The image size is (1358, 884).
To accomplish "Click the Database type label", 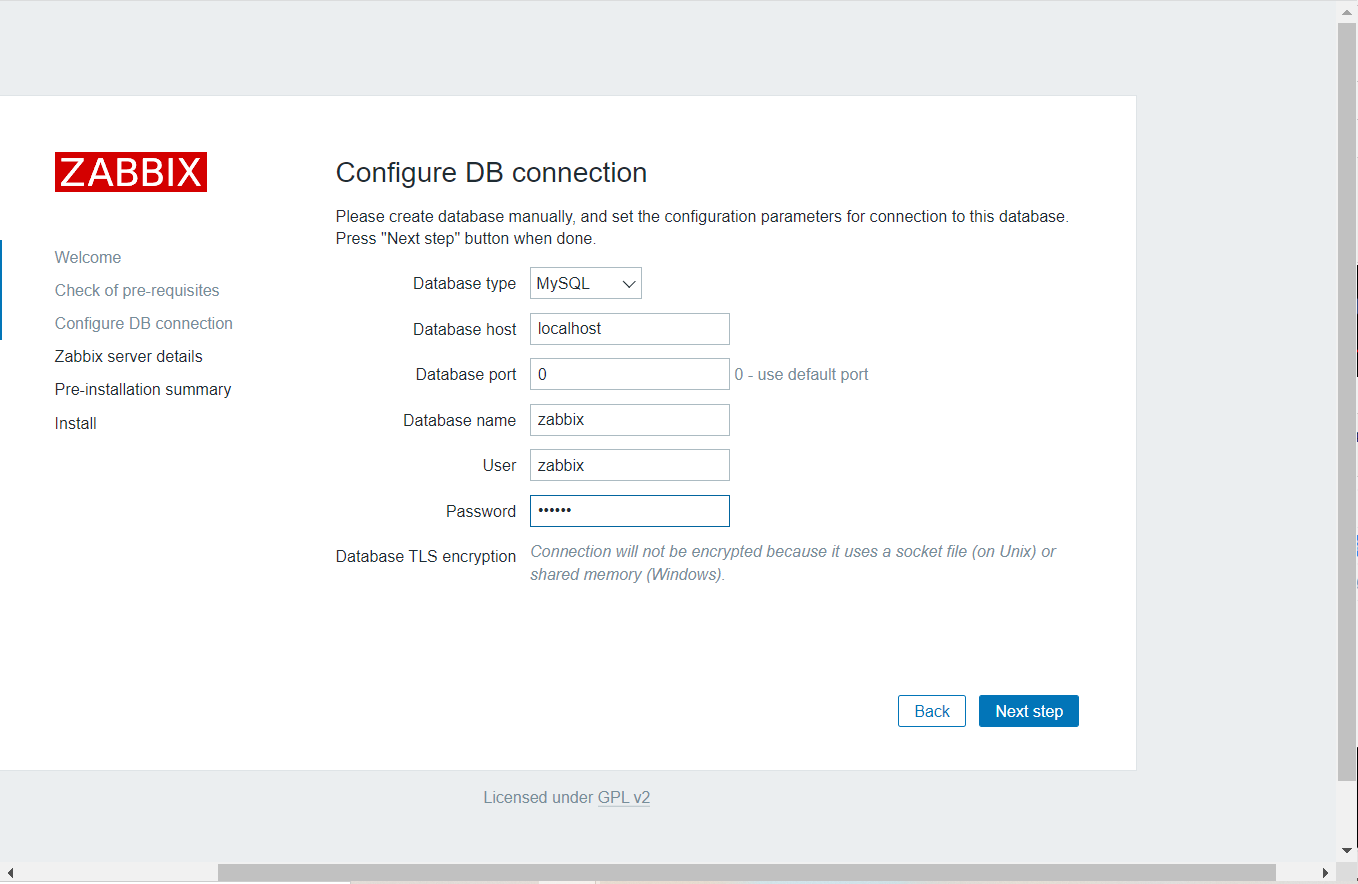I will [464, 283].
